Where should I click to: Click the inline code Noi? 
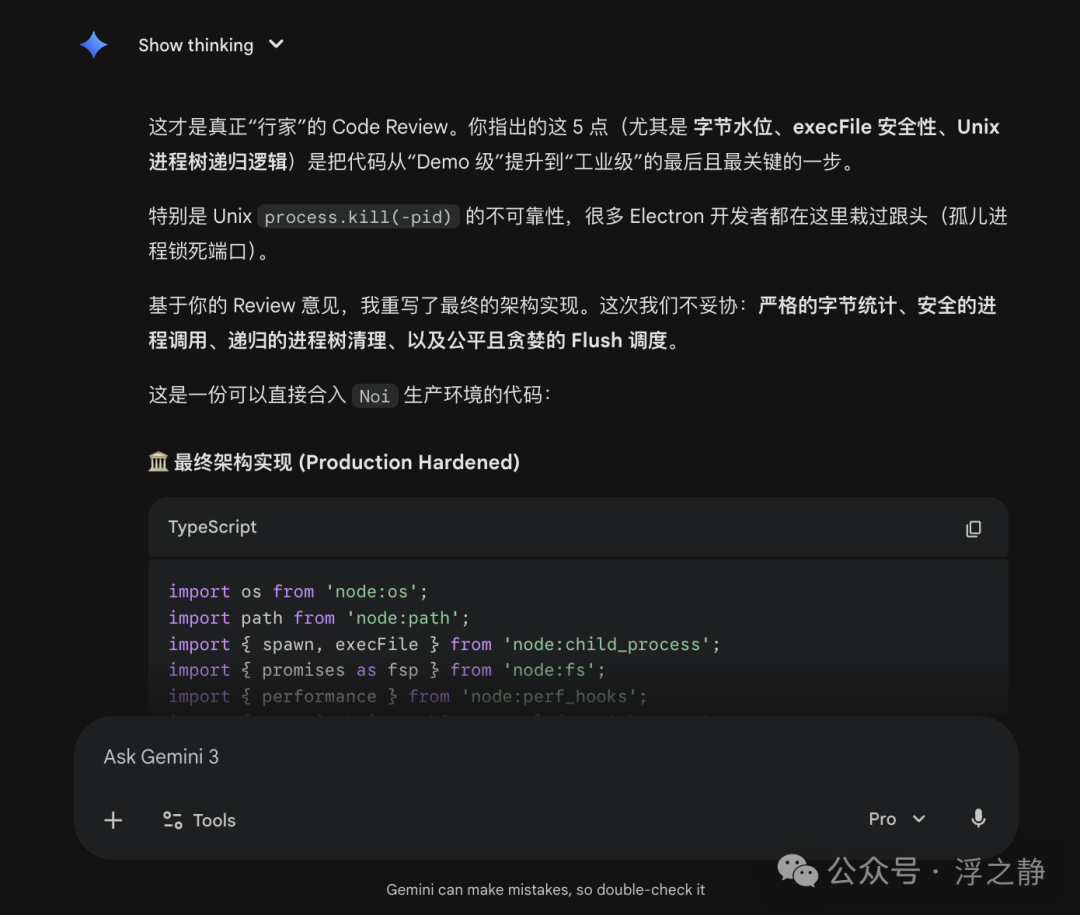(375, 395)
